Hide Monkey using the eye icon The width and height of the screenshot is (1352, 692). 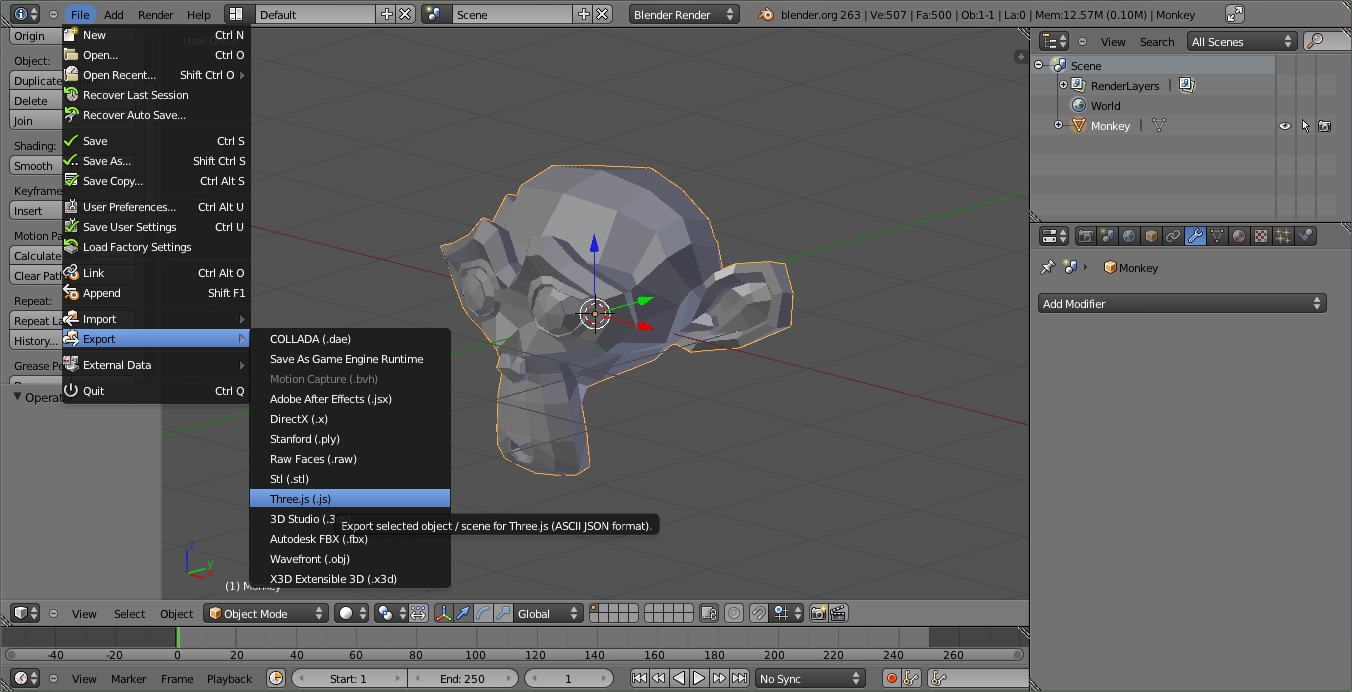pyautogui.click(x=1285, y=126)
